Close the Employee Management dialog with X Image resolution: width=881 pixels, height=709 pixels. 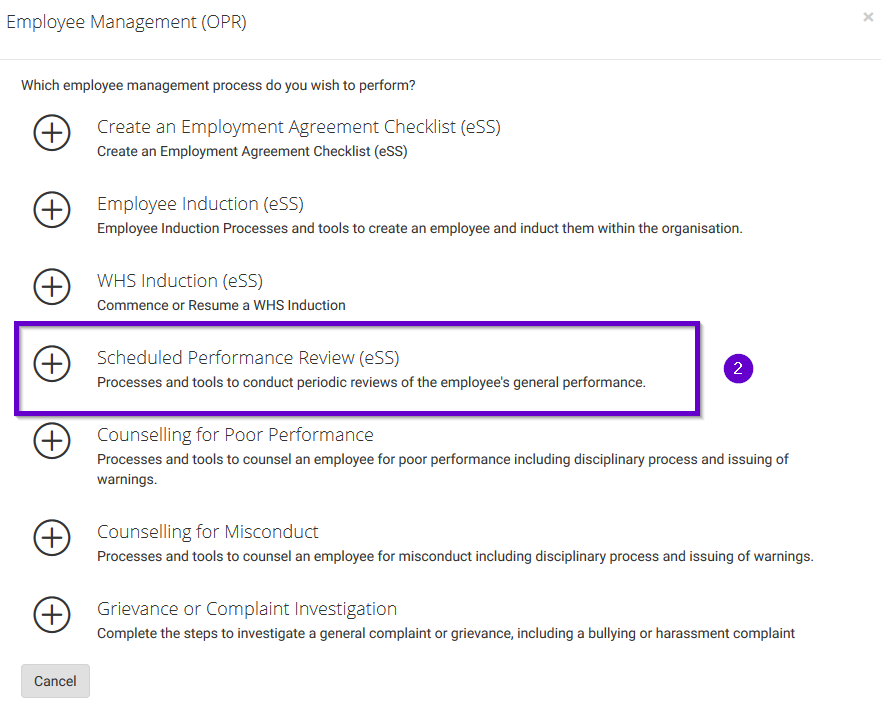(x=868, y=17)
